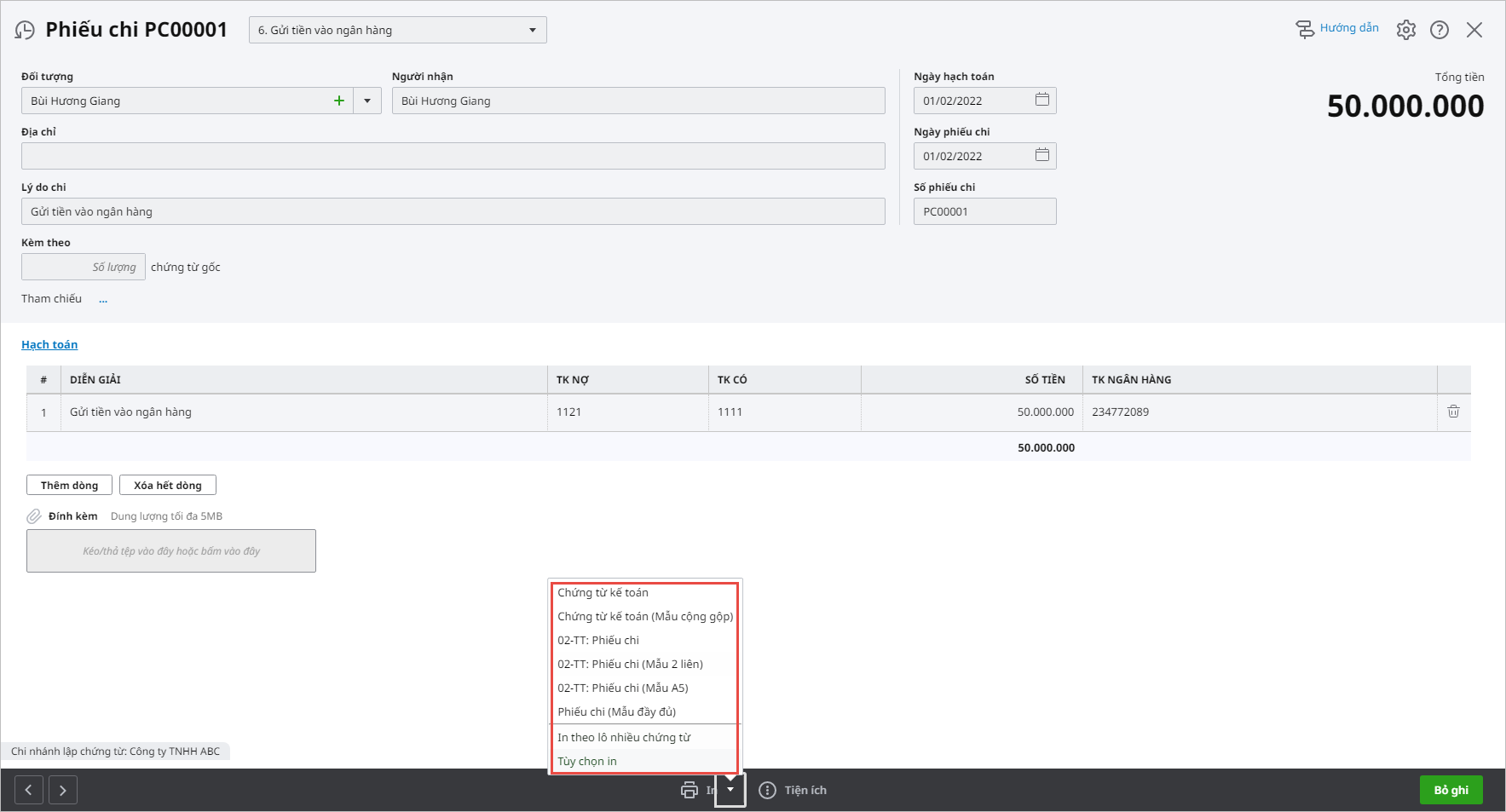Delete row 1 using trash icon
The height and width of the screenshot is (812, 1506).
click(1453, 412)
